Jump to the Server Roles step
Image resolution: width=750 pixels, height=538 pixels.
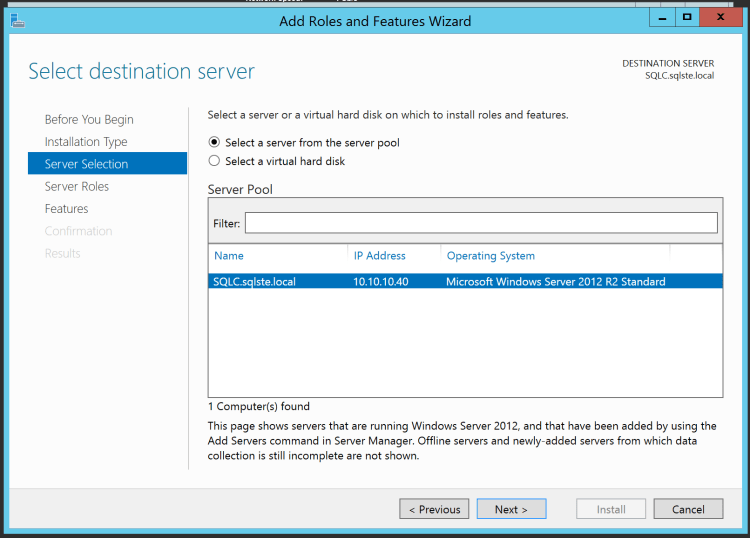pyautogui.click(x=77, y=186)
